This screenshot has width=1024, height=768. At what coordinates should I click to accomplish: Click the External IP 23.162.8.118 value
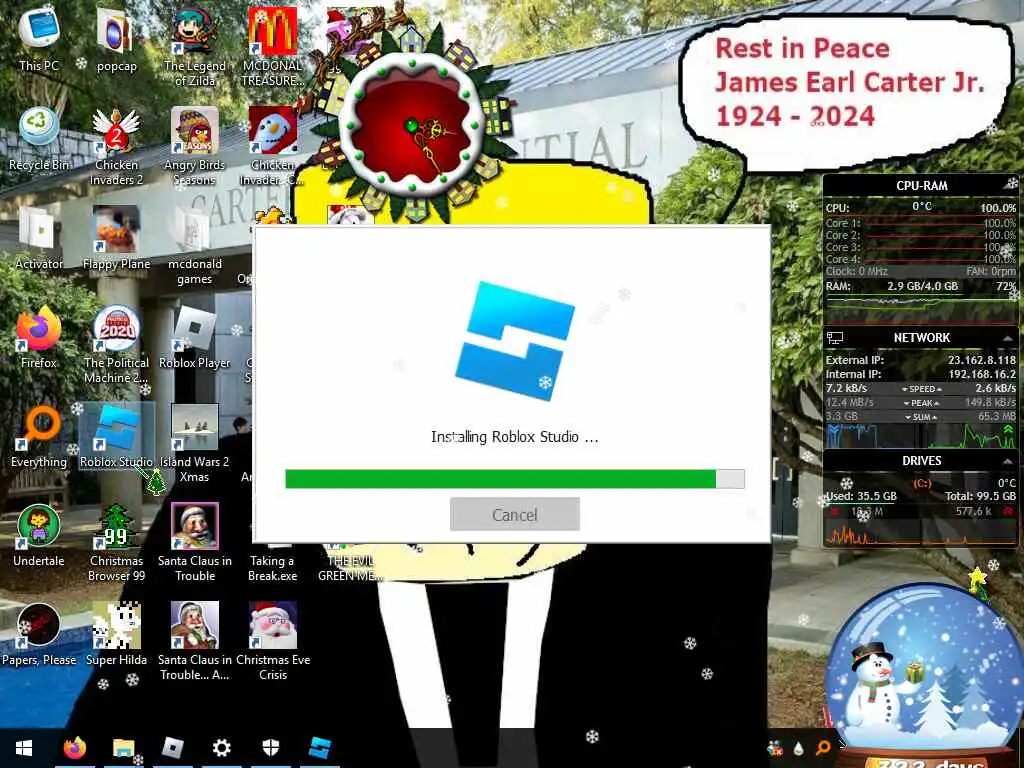pyautogui.click(x=982, y=360)
